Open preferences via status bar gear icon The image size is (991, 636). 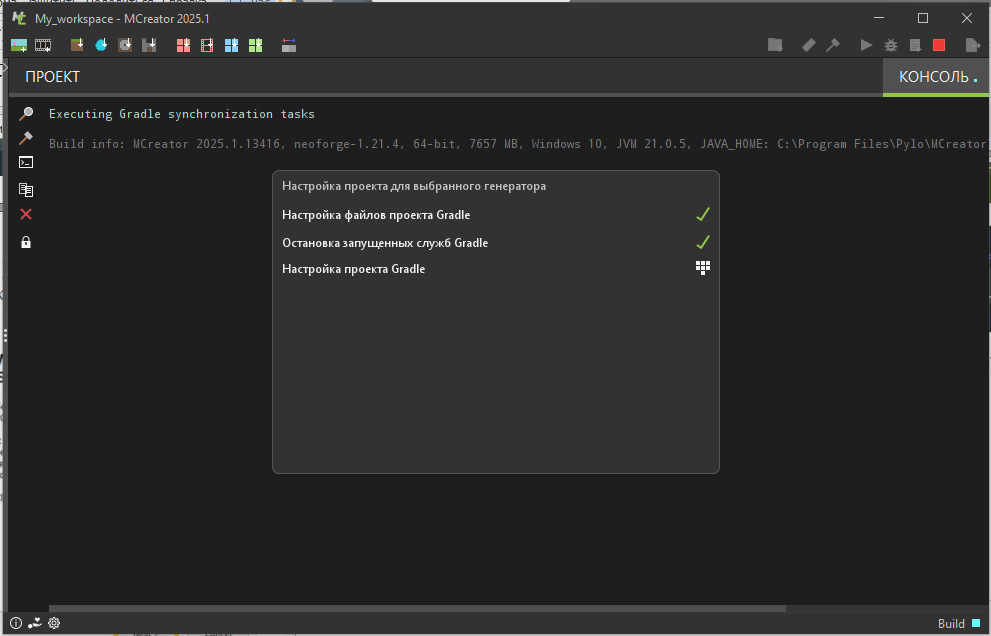point(54,623)
